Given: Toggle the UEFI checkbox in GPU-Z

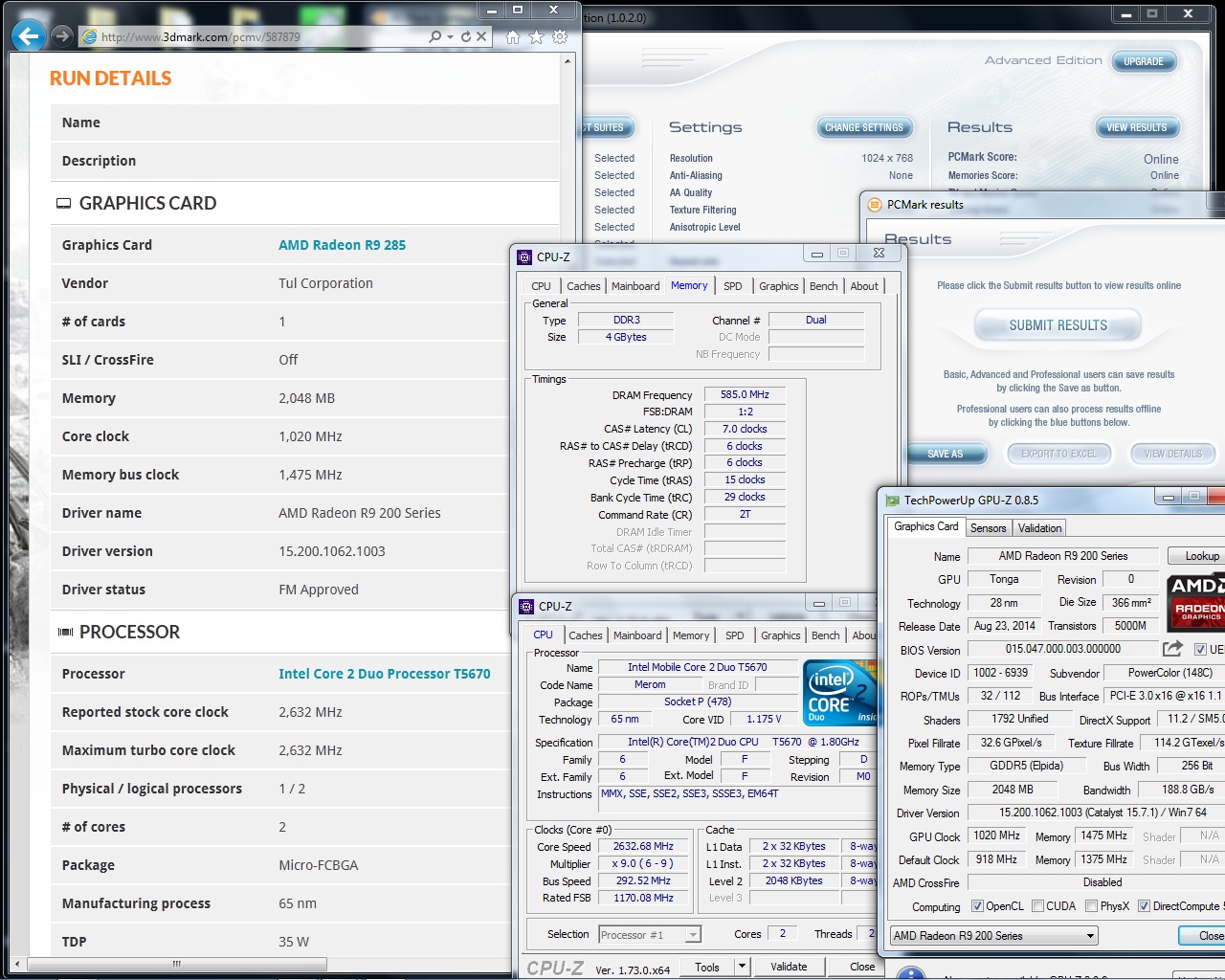Looking at the screenshot, I should (x=1200, y=649).
